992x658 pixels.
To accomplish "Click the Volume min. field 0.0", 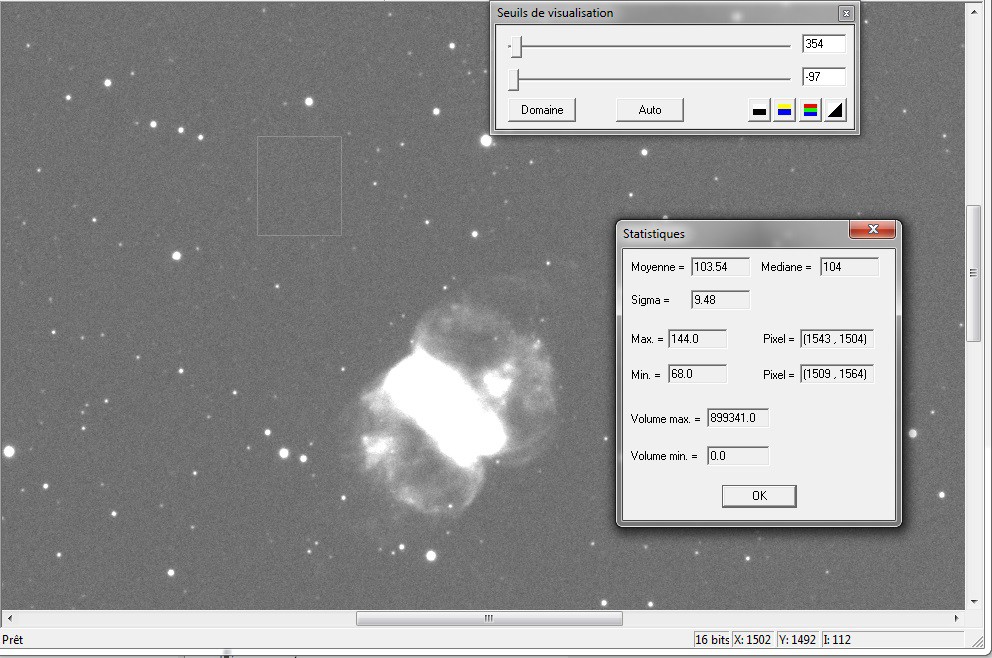I will (738, 456).
